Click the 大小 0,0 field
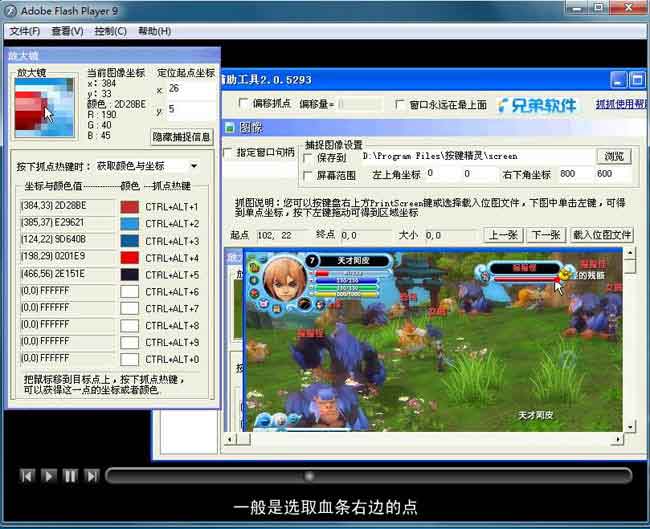This screenshot has height=529, width=650. [451, 235]
